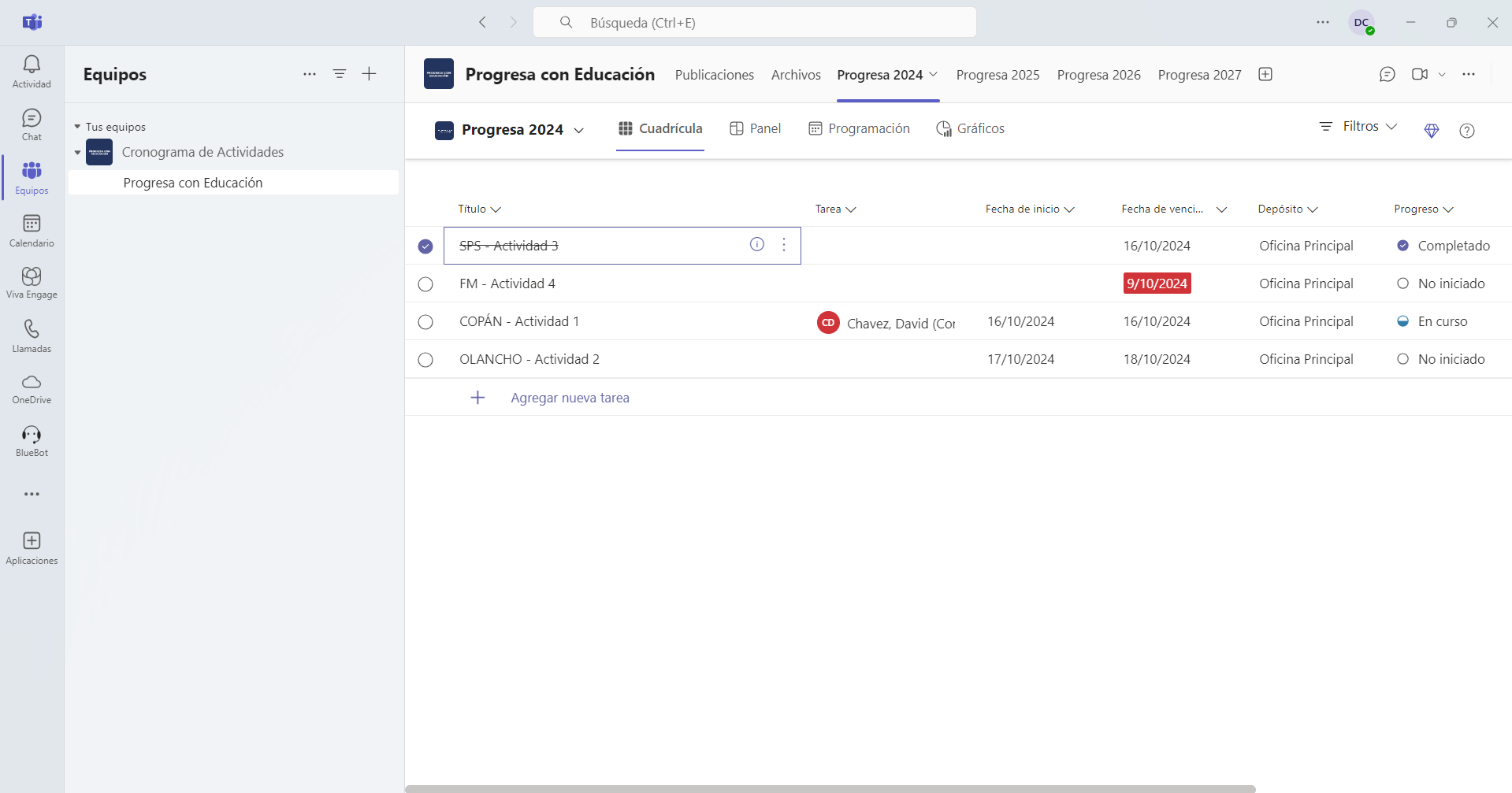Click the horizontal scrollbar at bottom
The image size is (1512, 793).
(830, 788)
